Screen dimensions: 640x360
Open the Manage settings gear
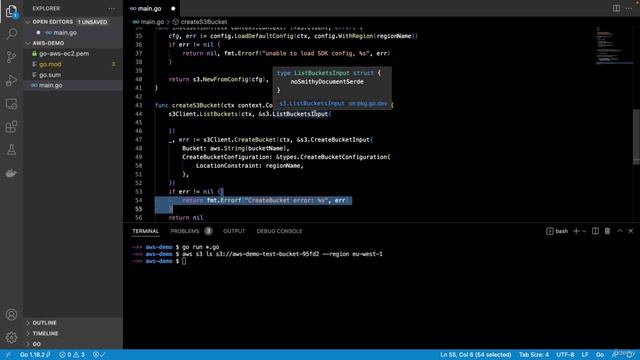pos(11,337)
